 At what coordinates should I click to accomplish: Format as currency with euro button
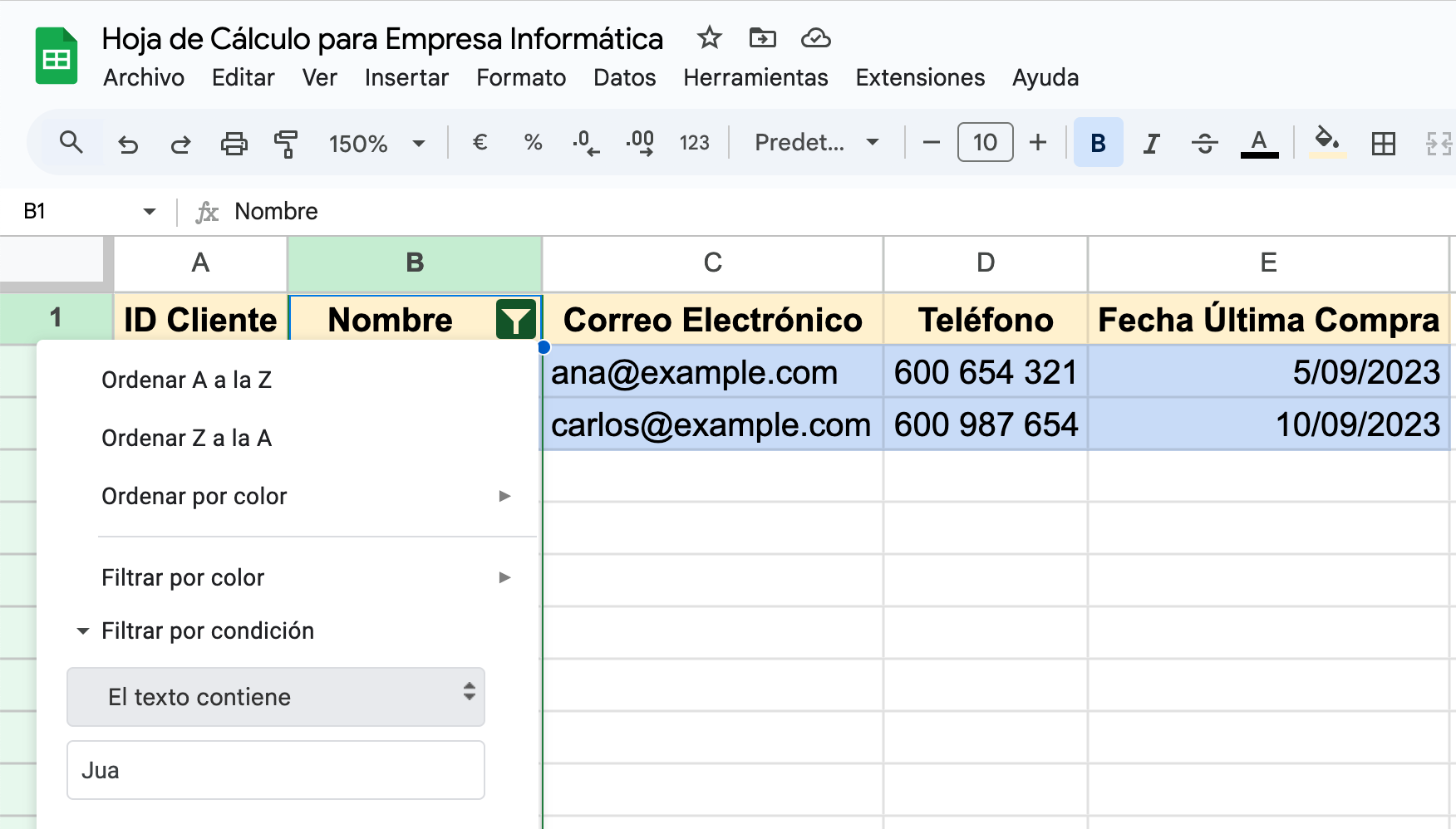point(480,143)
